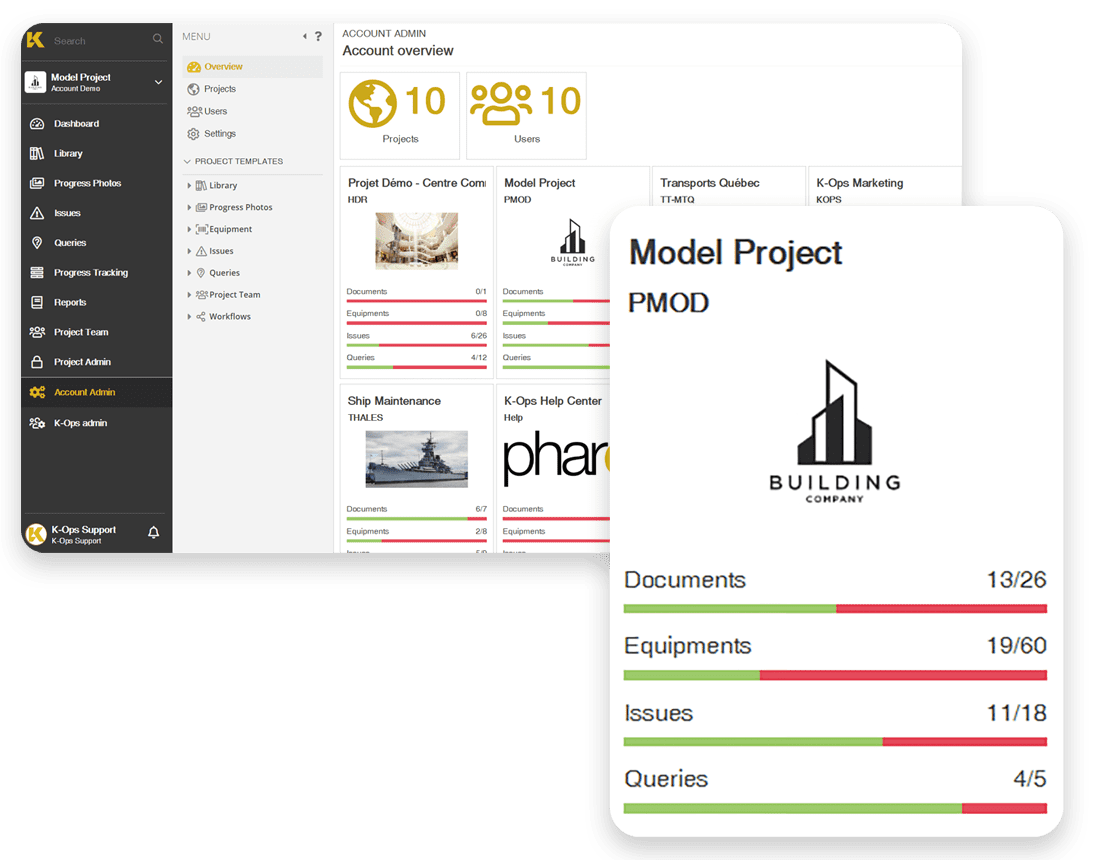Expand Project Team template node
Viewport: 1097px width, 860px height.
point(189,295)
